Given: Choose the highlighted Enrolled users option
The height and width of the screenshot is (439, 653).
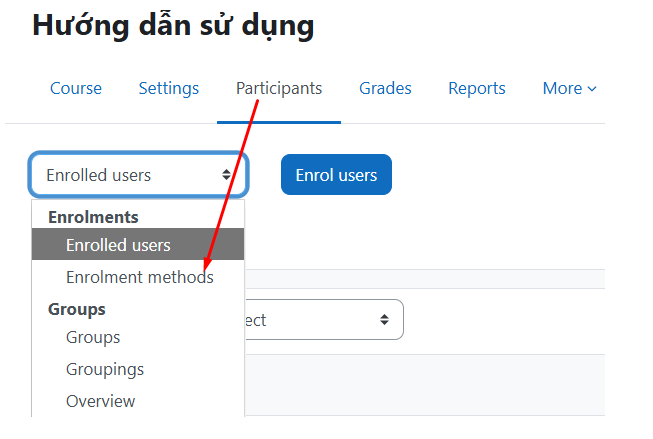Looking at the screenshot, I should (x=118, y=245).
